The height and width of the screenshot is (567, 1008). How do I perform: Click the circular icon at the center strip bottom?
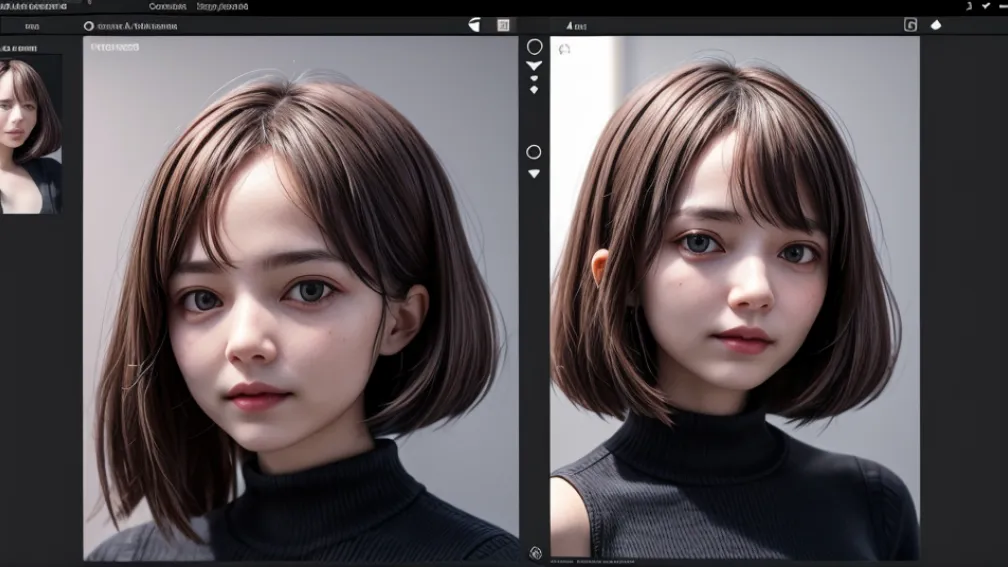[x=536, y=553]
